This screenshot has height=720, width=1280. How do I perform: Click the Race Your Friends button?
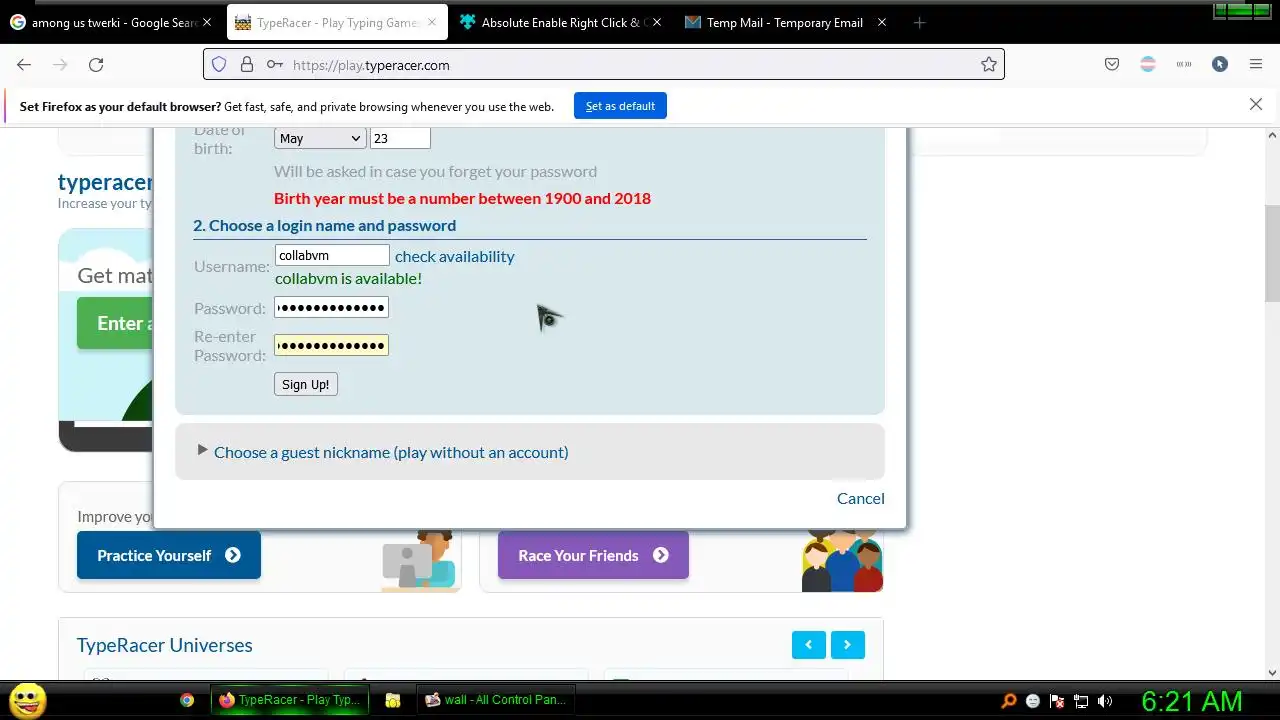(593, 555)
